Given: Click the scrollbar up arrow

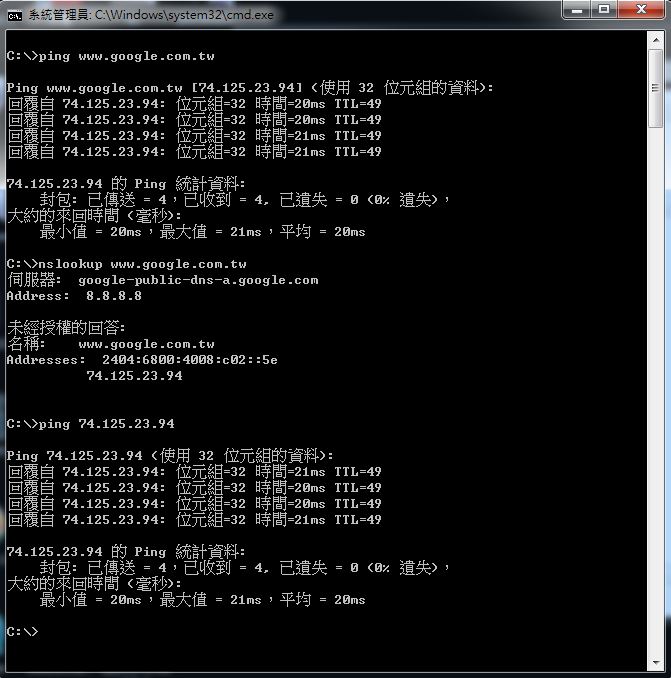Looking at the screenshot, I should coord(656,40).
